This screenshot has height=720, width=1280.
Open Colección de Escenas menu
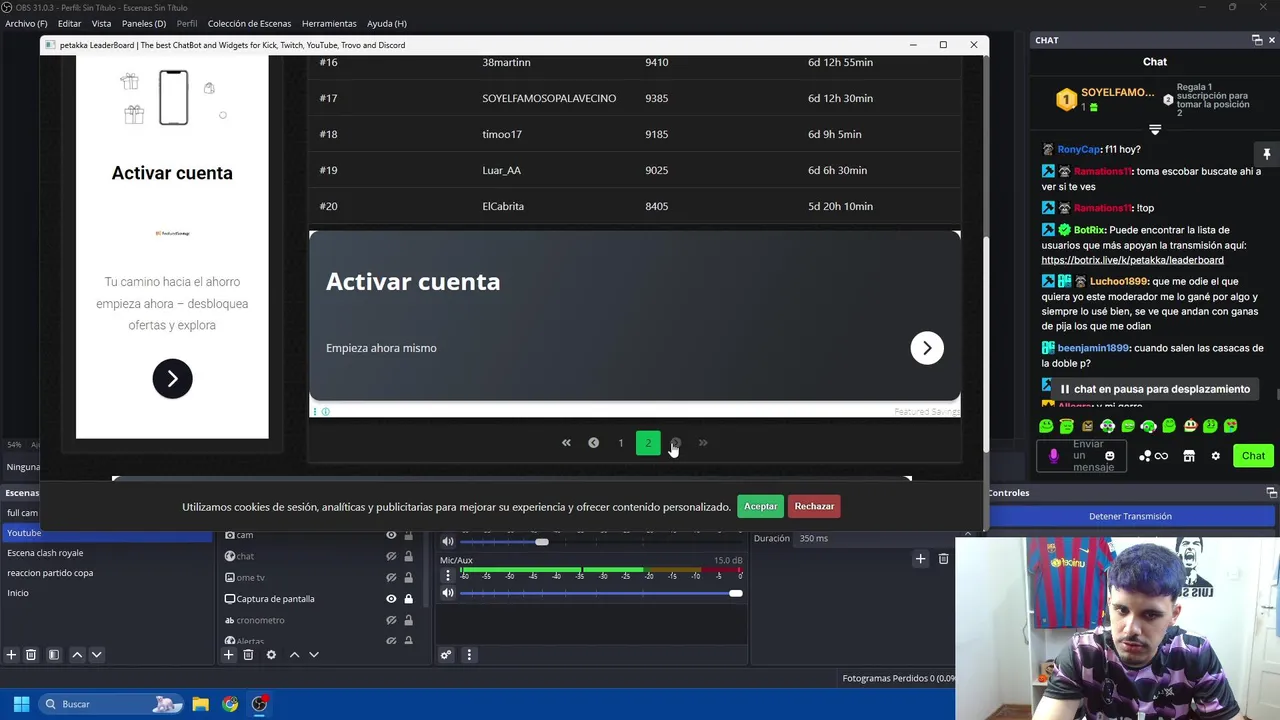(x=250, y=23)
